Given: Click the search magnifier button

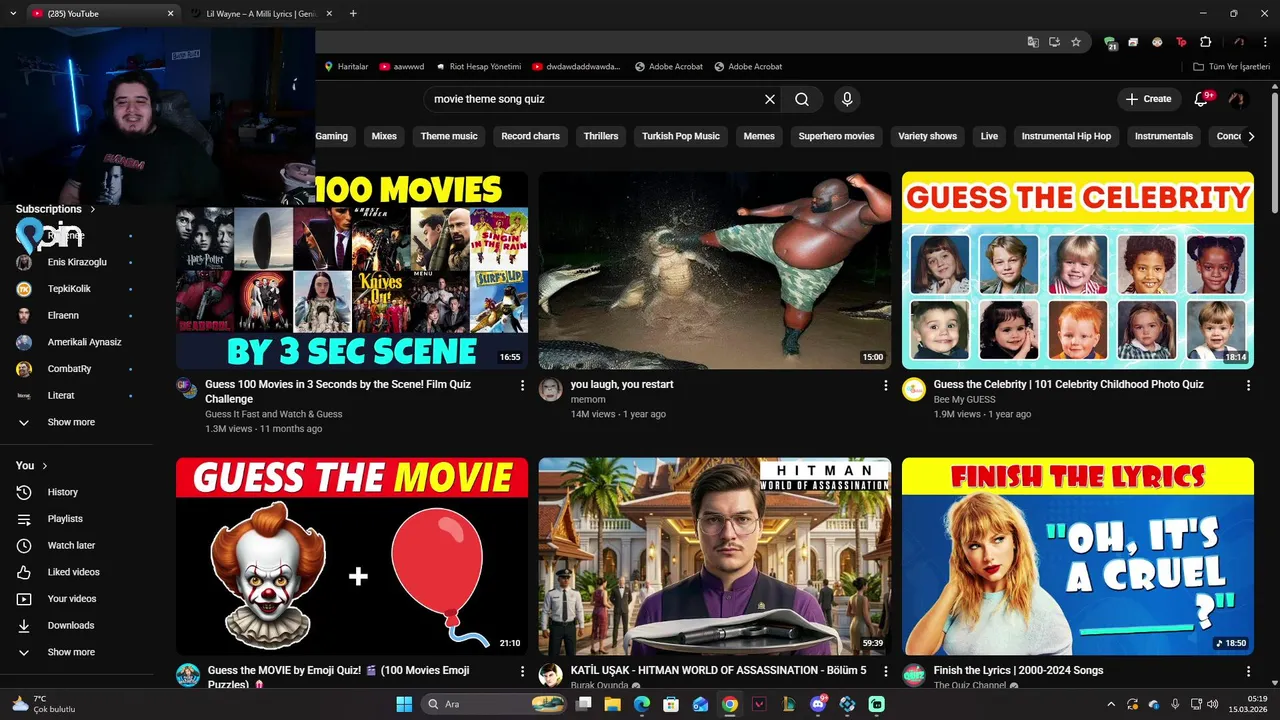Looking at the screenshot, I should click(x=802, y=99).
